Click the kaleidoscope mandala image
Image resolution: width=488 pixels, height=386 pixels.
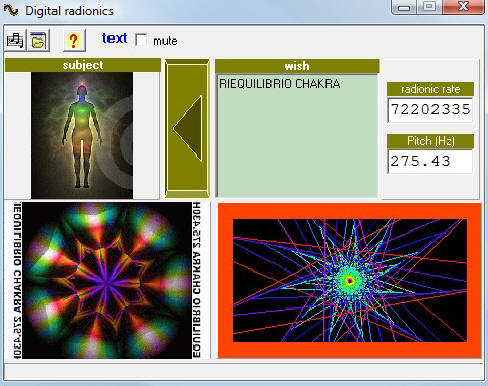(107, 281)
